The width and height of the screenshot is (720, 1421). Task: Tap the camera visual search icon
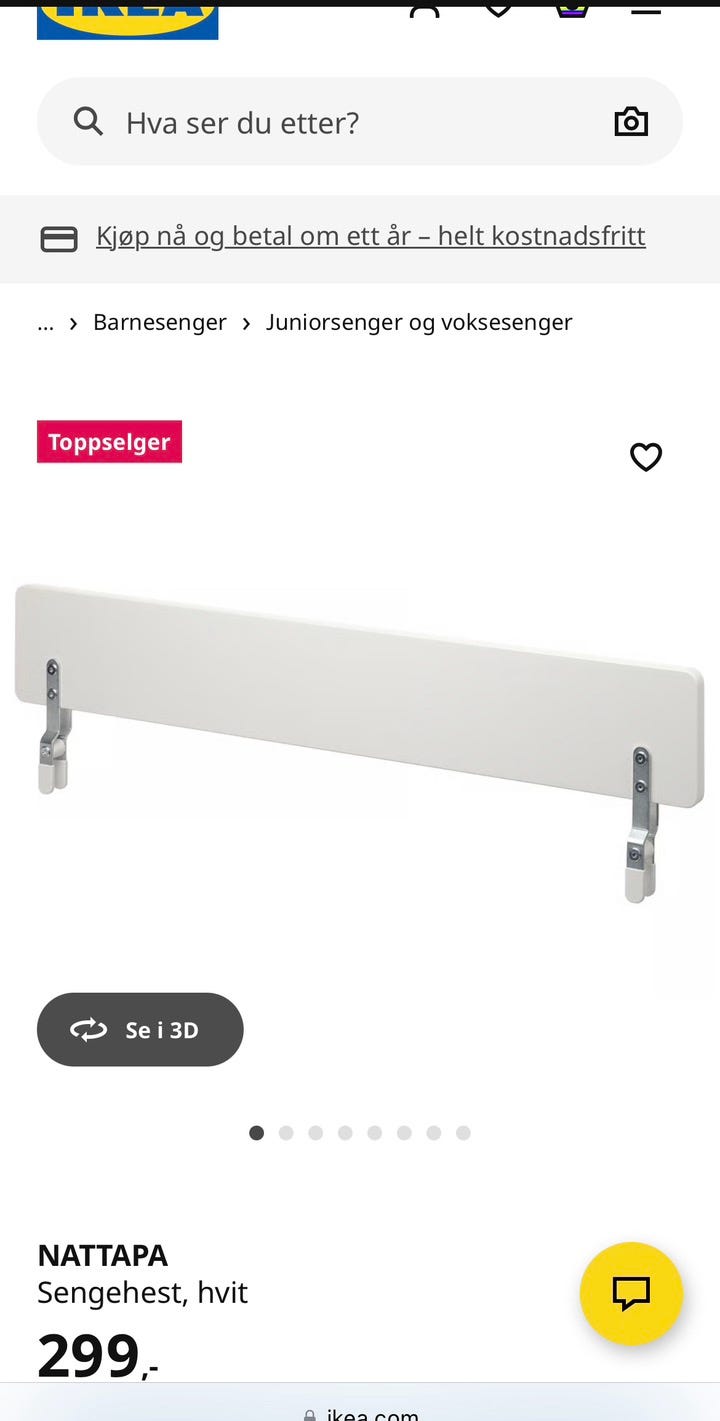[x=631, y=122]
